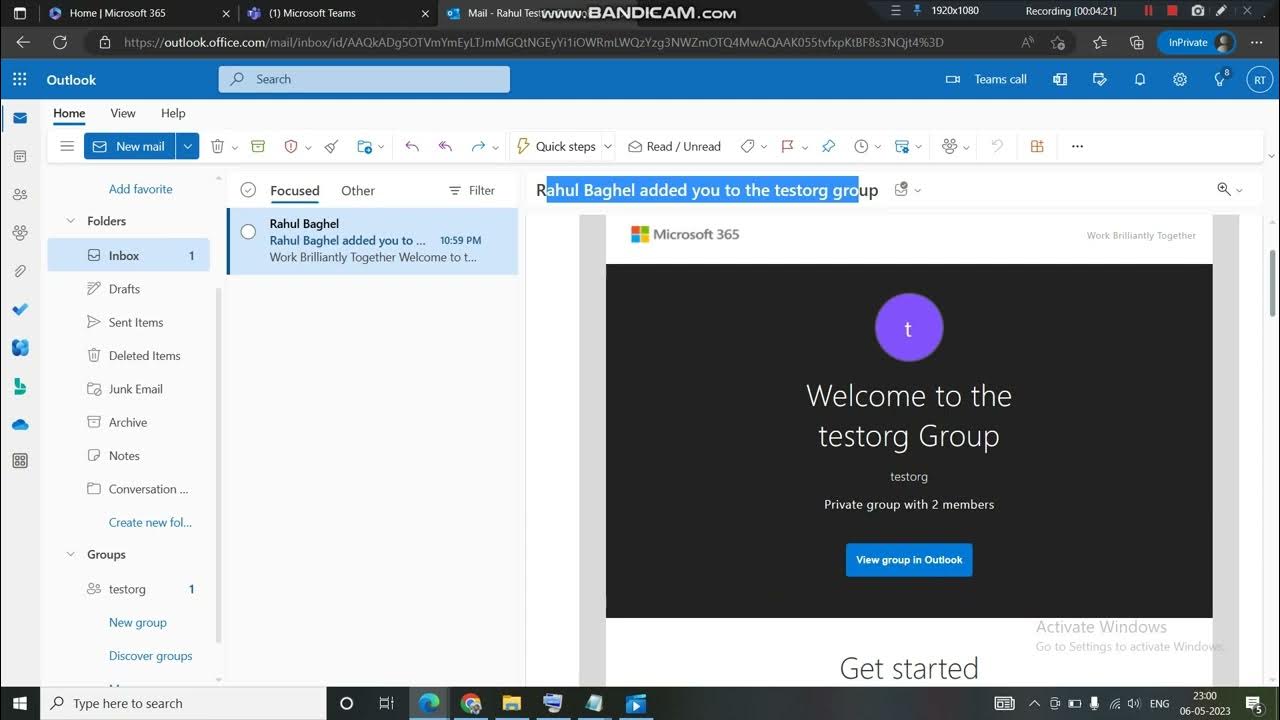Toggle the select all messages circle
The image size is (1280, 720).
pyautogui.click(x=248, y=190)
